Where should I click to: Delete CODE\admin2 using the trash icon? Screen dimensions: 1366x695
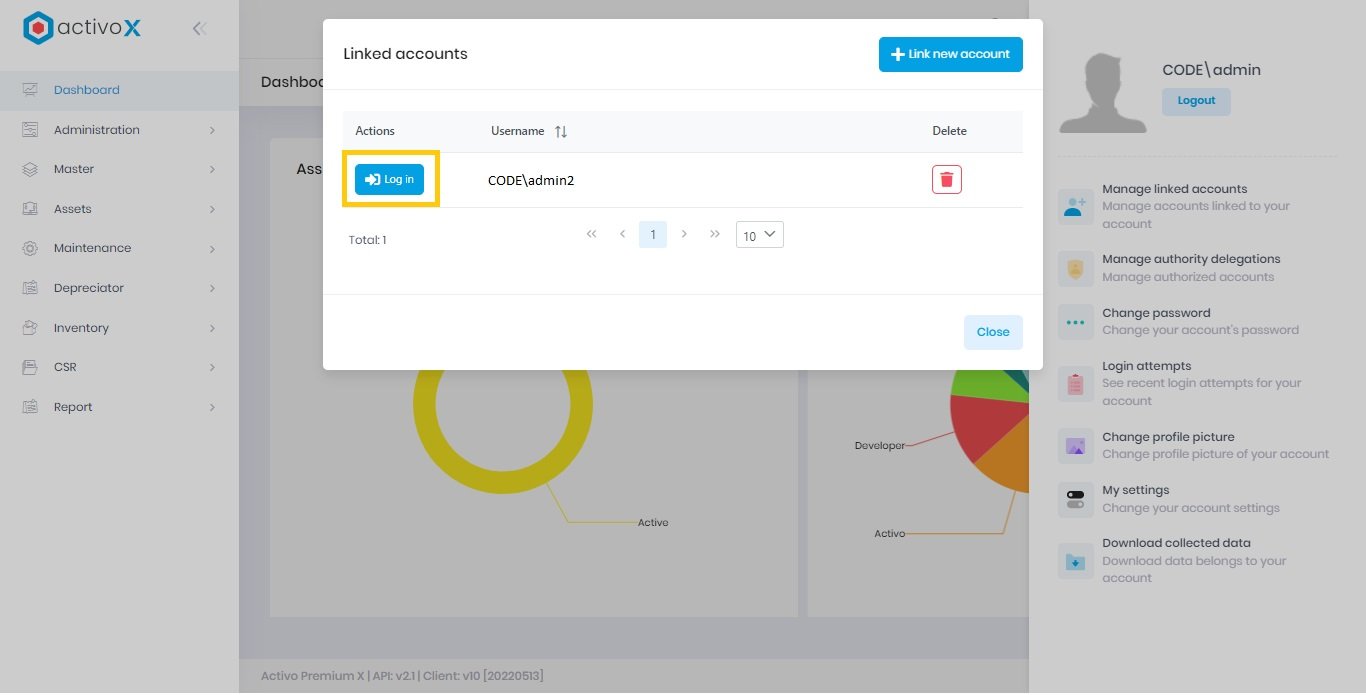pyautogui.click(x=946, y=179)
